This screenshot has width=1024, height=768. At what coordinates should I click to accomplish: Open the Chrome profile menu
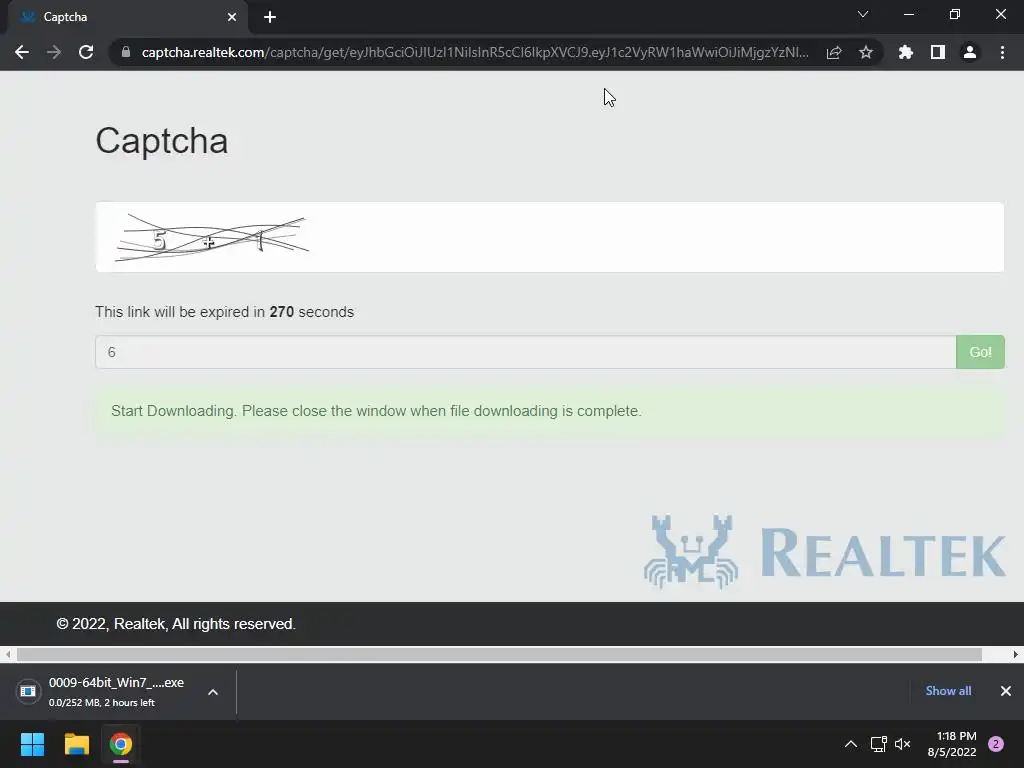click(970, 52)
